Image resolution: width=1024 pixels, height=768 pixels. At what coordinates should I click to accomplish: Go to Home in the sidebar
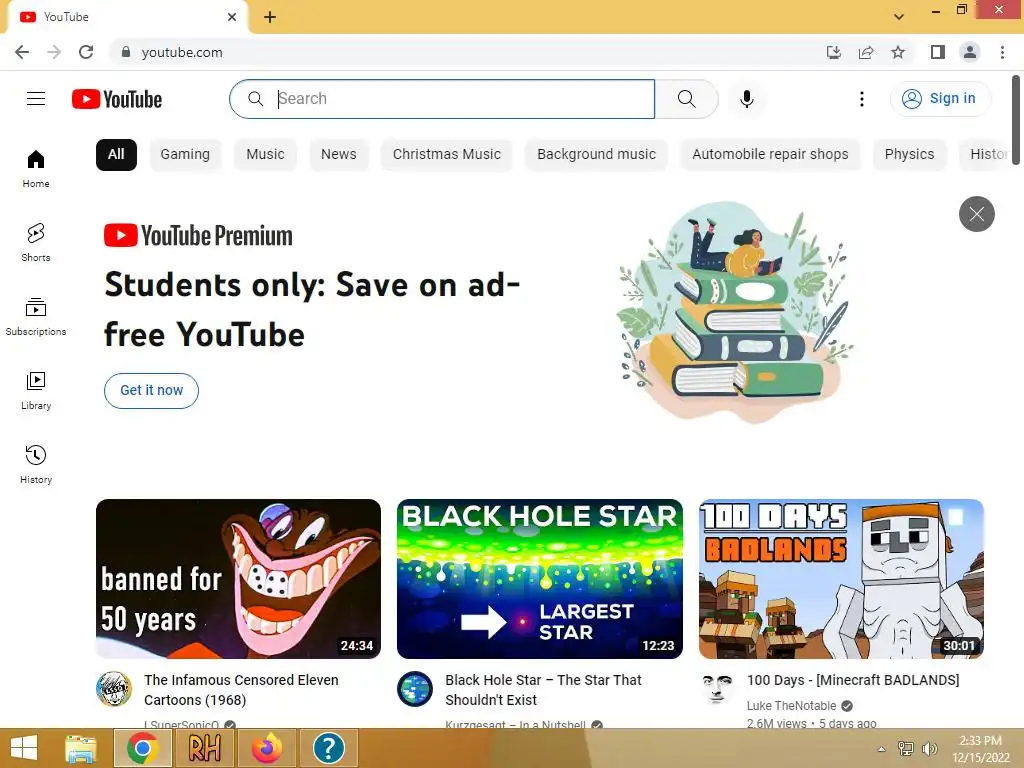[x=36, y=168]
